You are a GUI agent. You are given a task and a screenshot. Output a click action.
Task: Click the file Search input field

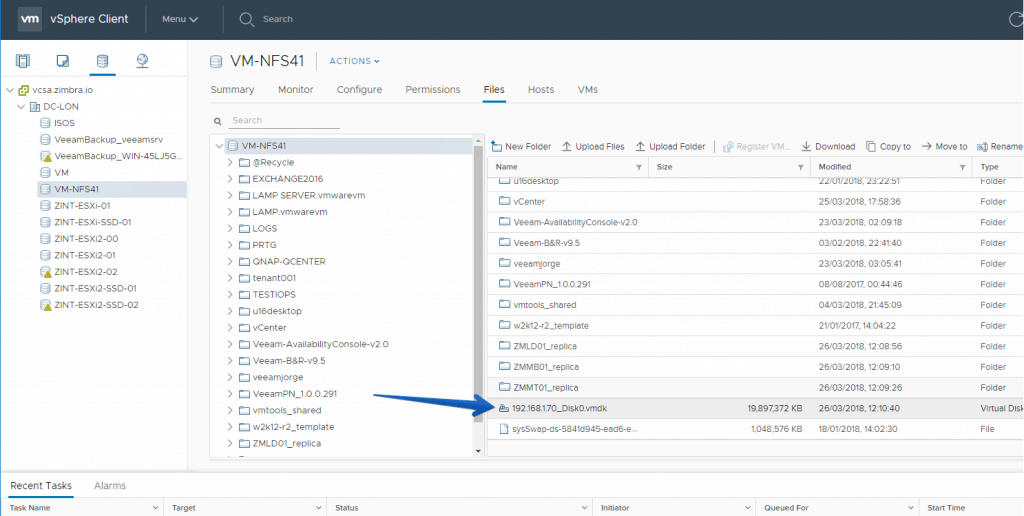pyautogui.click(x=285, y=121)
